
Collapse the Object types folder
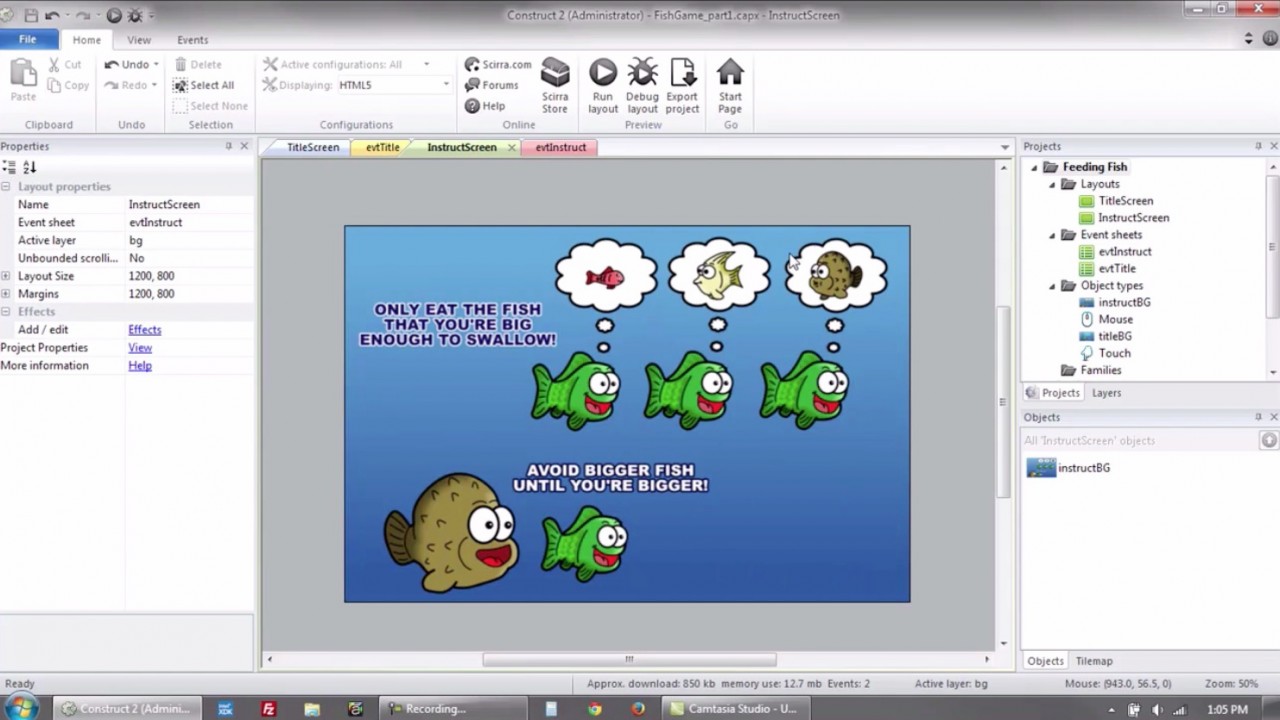point(1052,286)
